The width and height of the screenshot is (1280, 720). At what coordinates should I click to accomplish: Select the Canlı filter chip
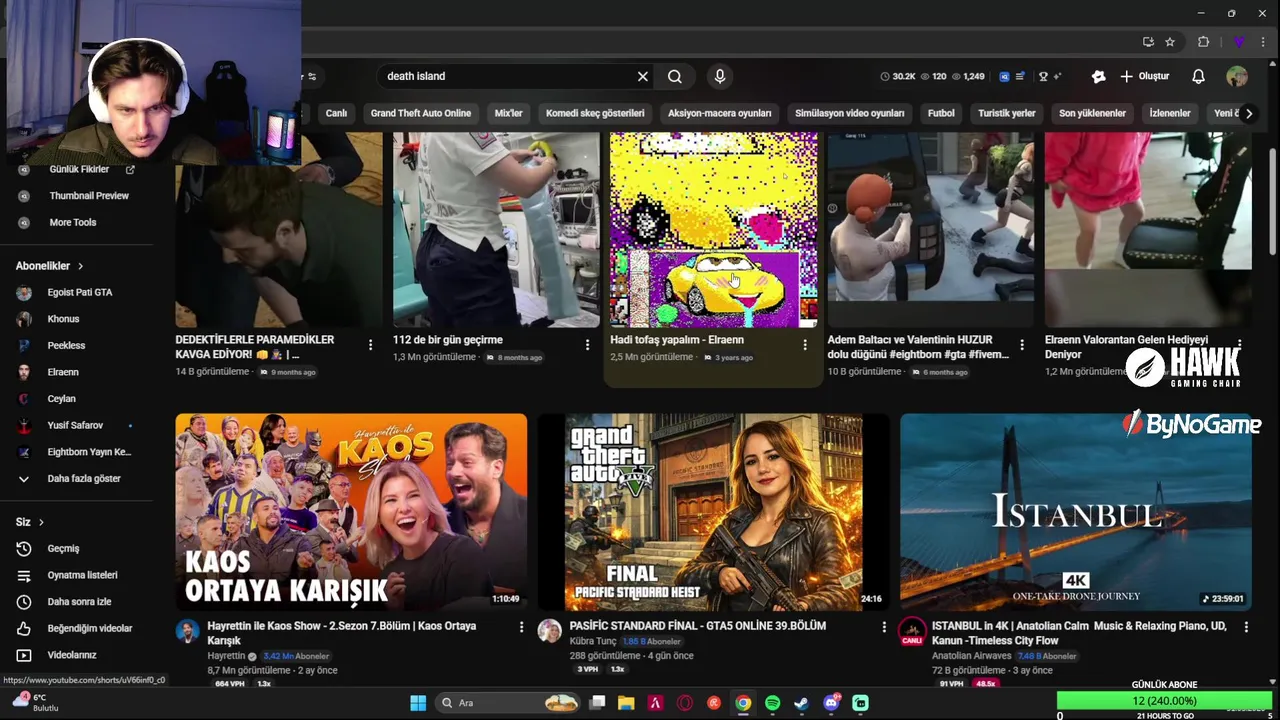(336, 113)
